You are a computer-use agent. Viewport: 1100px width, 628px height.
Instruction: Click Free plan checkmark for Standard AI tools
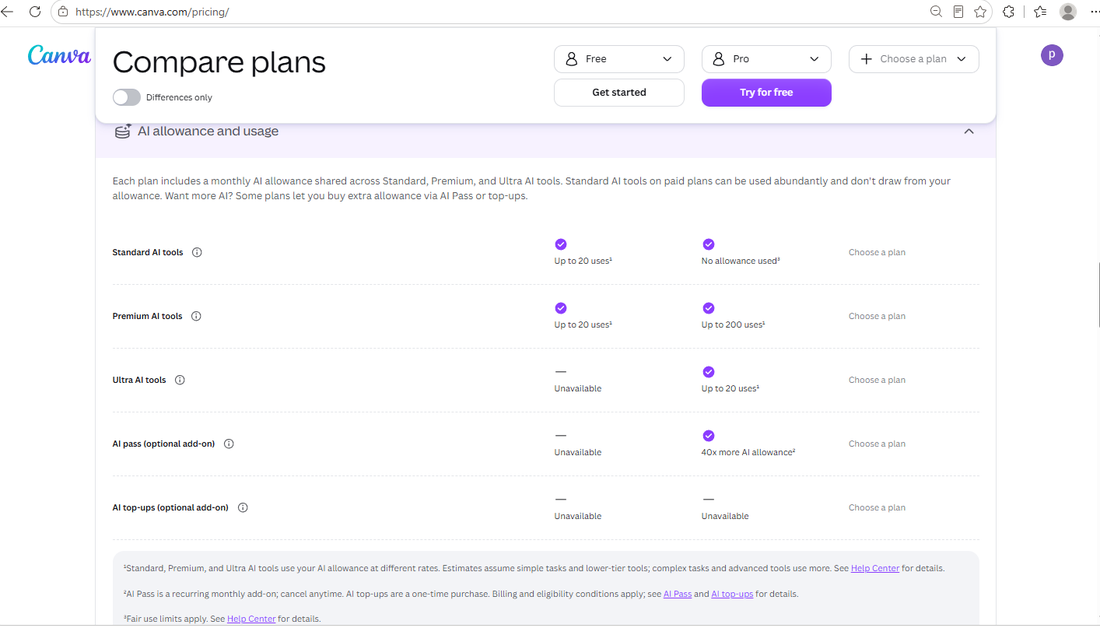point(561,244)
